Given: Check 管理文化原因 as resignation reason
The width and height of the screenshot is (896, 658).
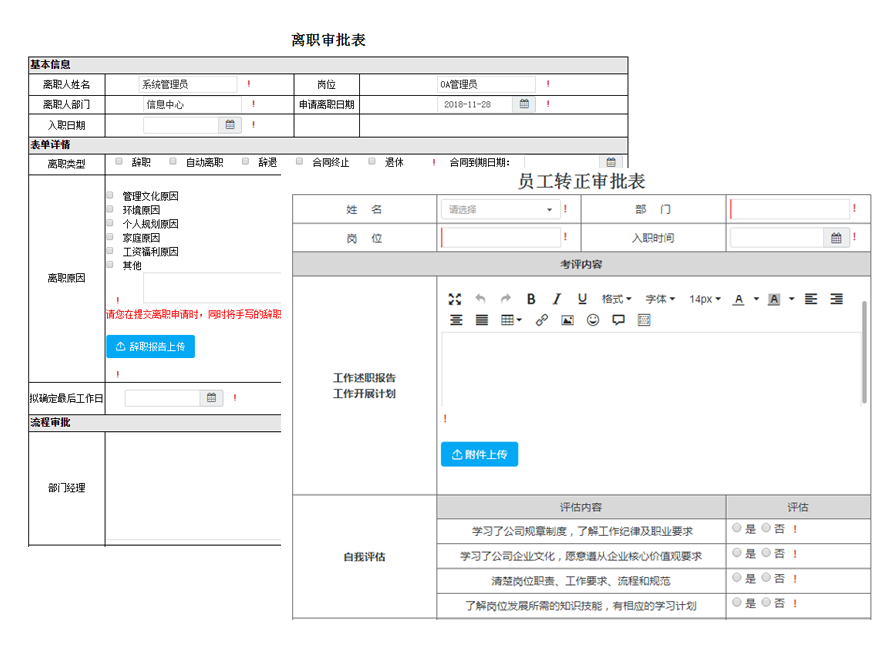Looking at the screenshot, I should 110,195.
